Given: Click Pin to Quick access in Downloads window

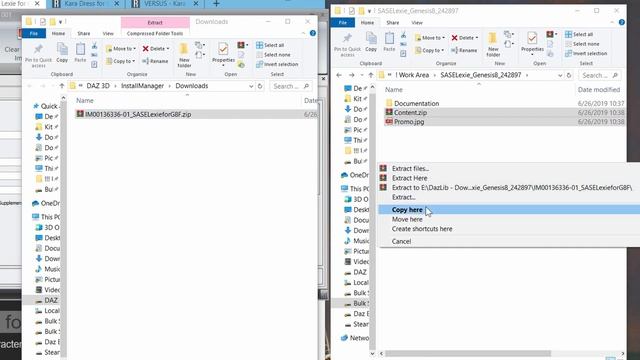Looking at the screenshot, I should pyautogui.click(x=38, y=56).
